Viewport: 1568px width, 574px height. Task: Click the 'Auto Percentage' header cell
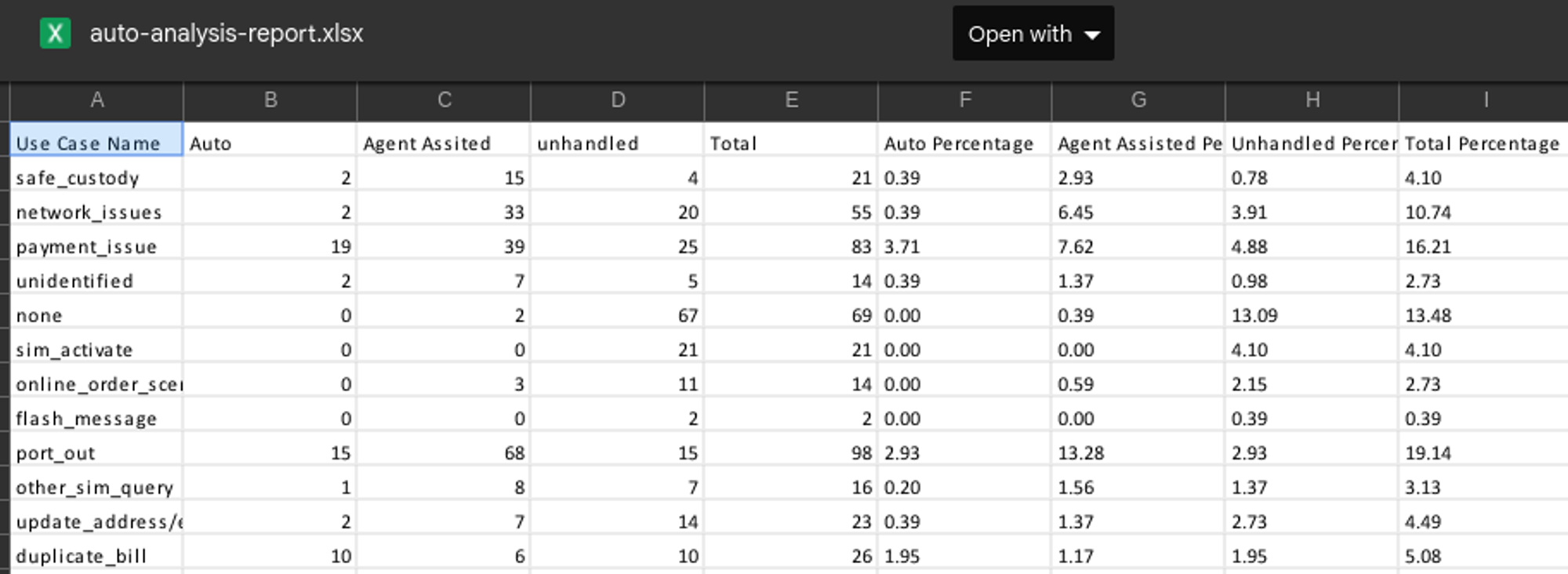click(964, 143)
